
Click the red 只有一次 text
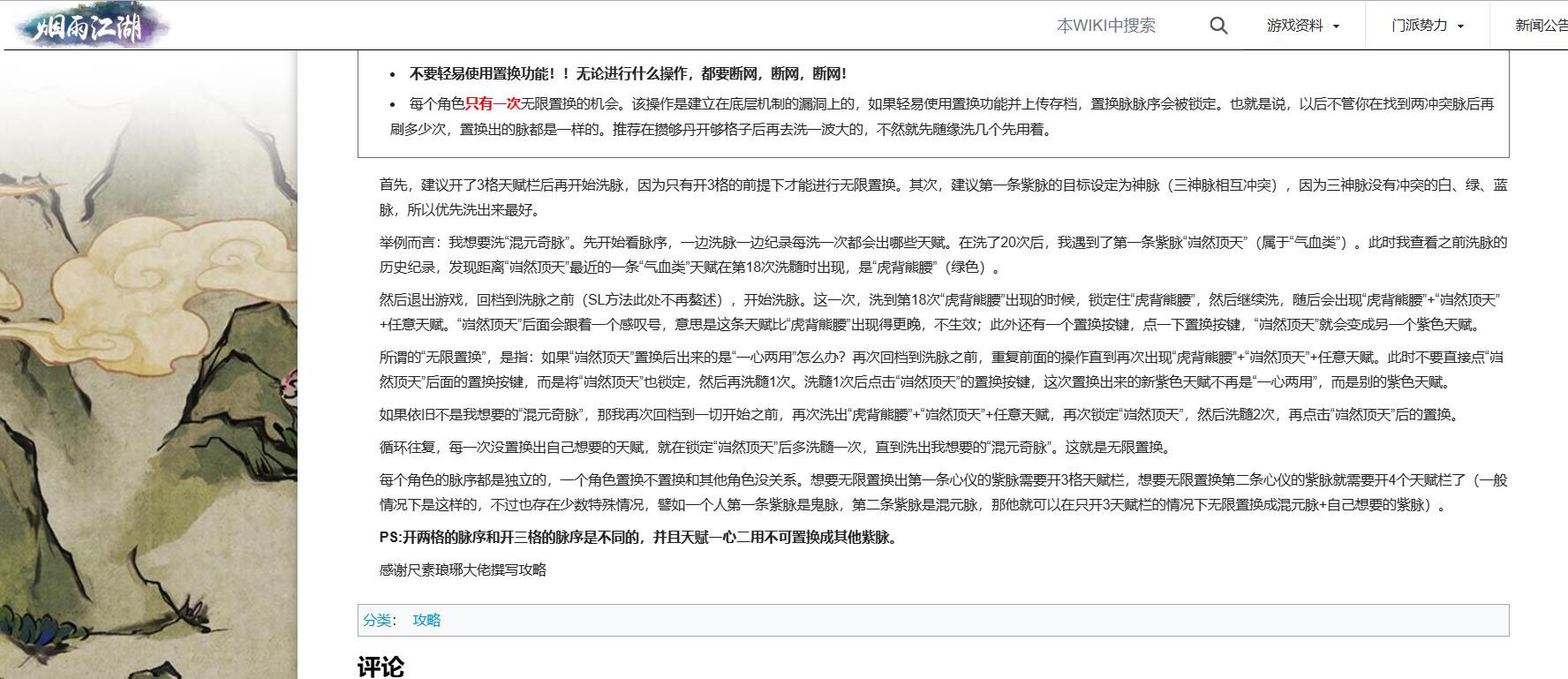[493, 104]
